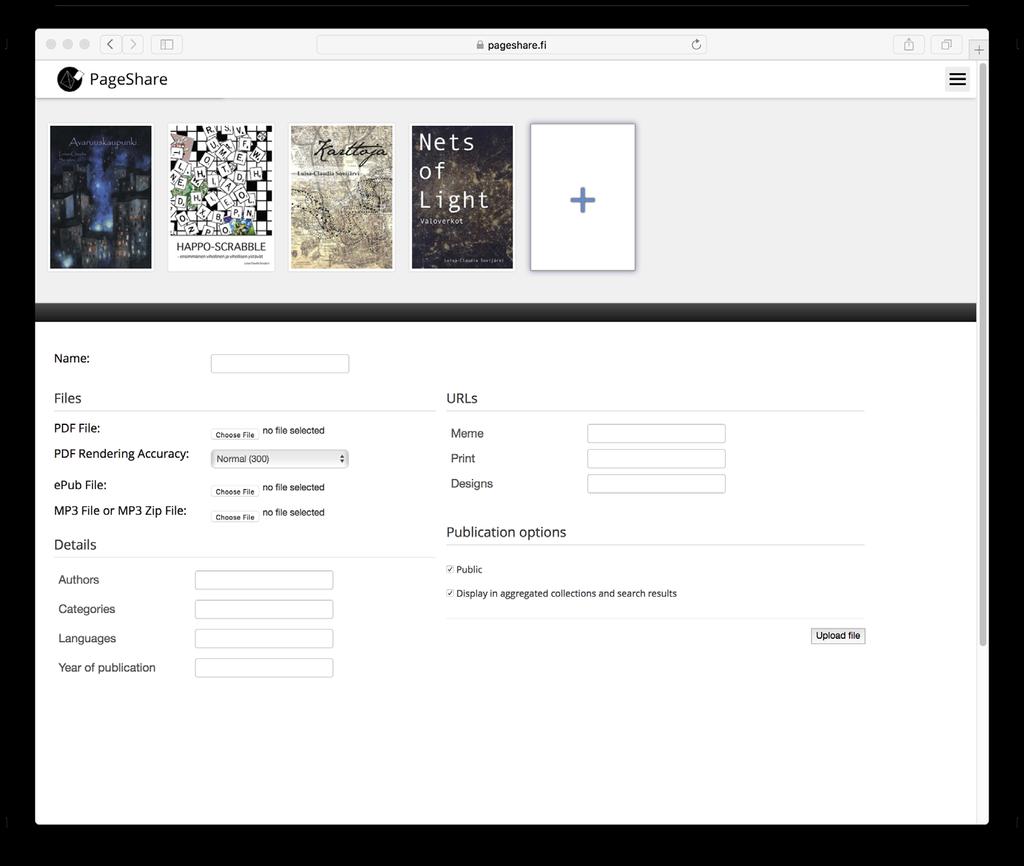The height and width of the screenshot is (866, 1024).
Task: Toggle the Safari sidebar button
Action: click(x=167, y=44)
